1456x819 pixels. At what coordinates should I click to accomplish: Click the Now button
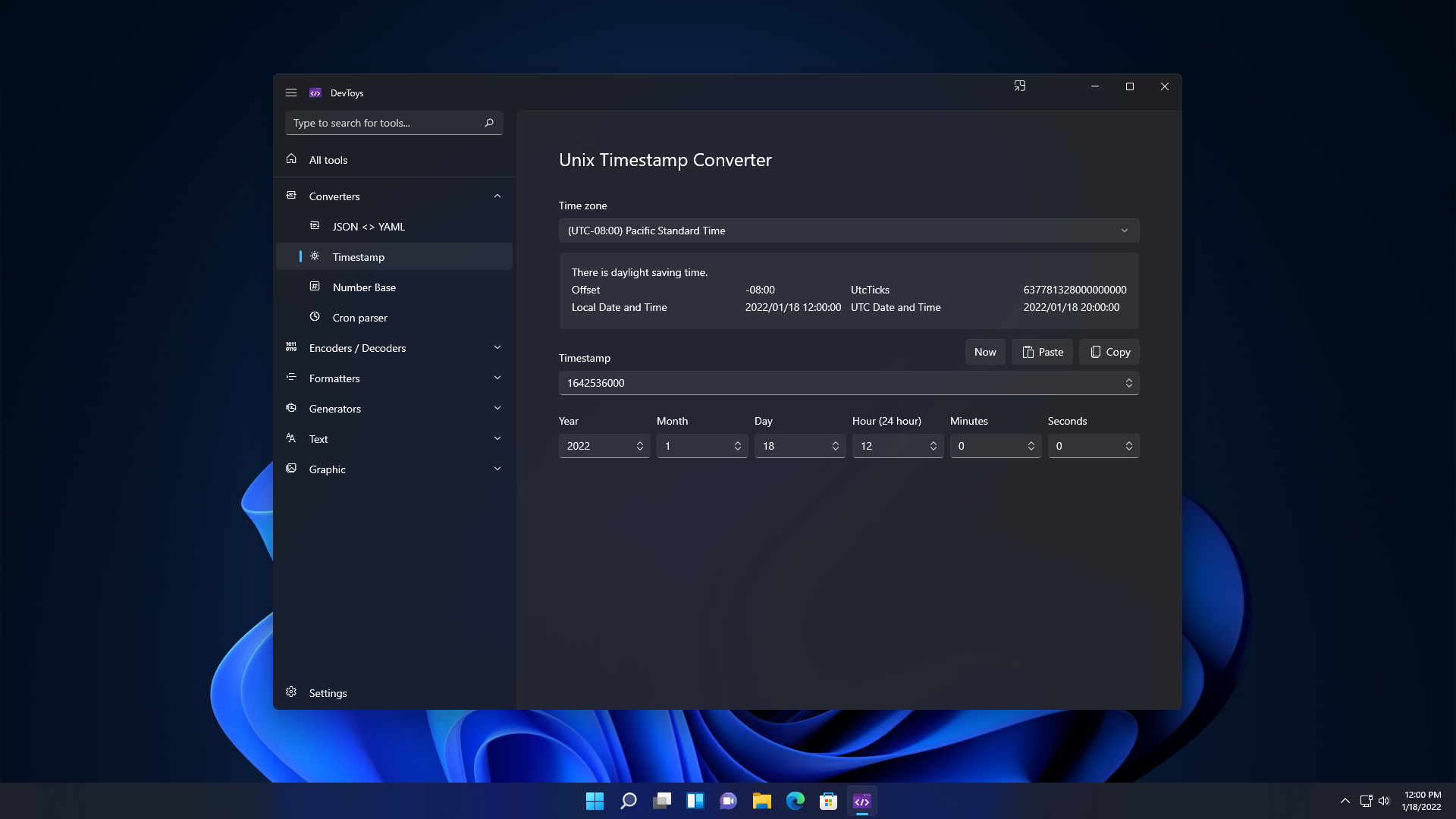point(985,352)
